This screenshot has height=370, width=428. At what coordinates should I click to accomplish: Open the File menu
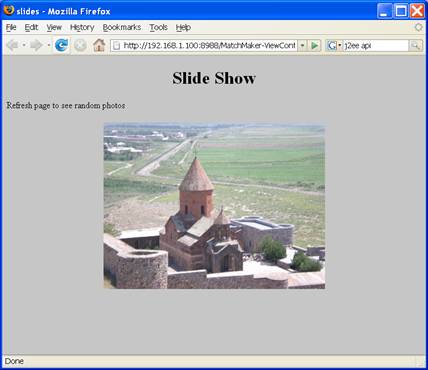click(11, 27)
